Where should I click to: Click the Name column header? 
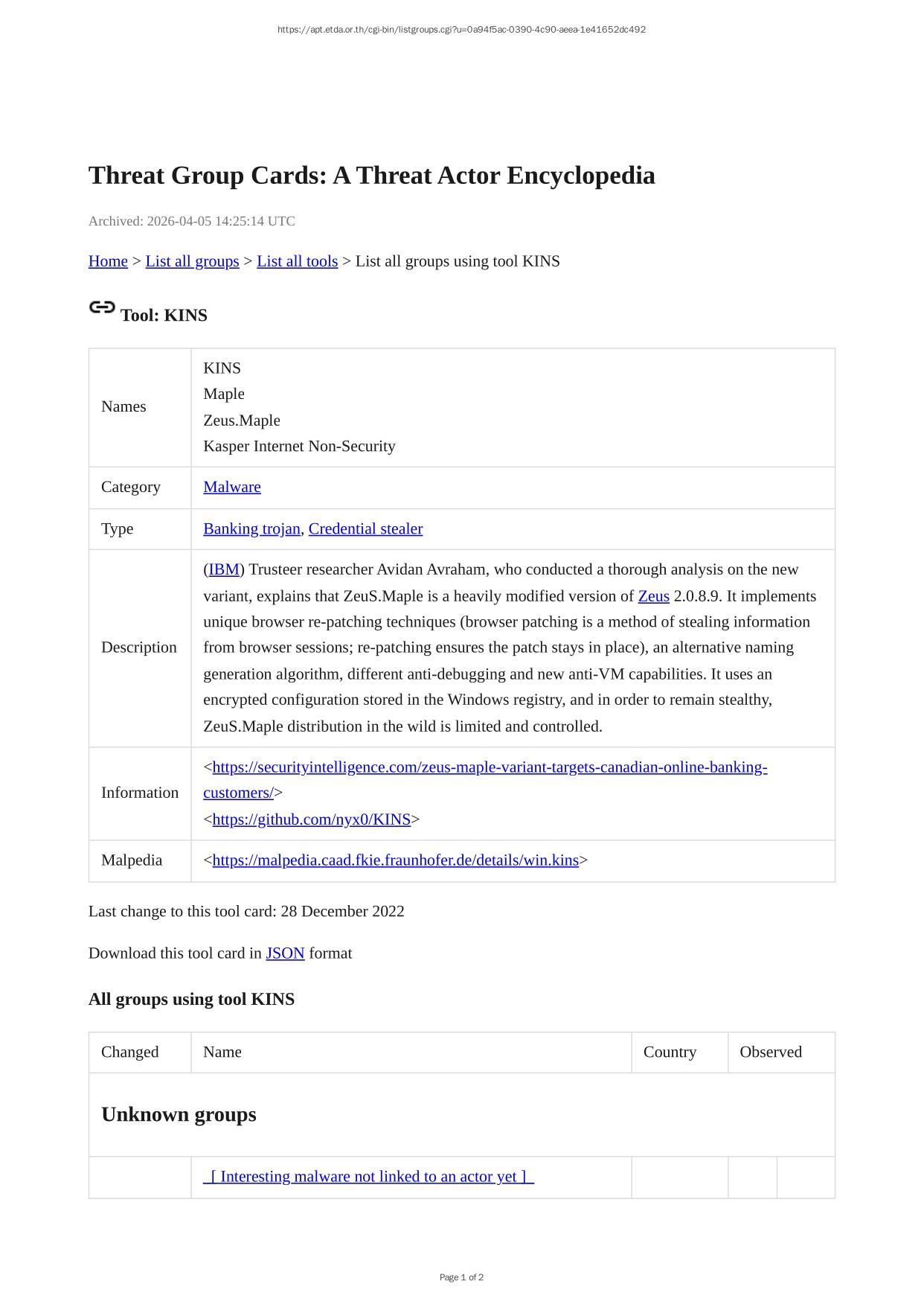pos(222,1052)
